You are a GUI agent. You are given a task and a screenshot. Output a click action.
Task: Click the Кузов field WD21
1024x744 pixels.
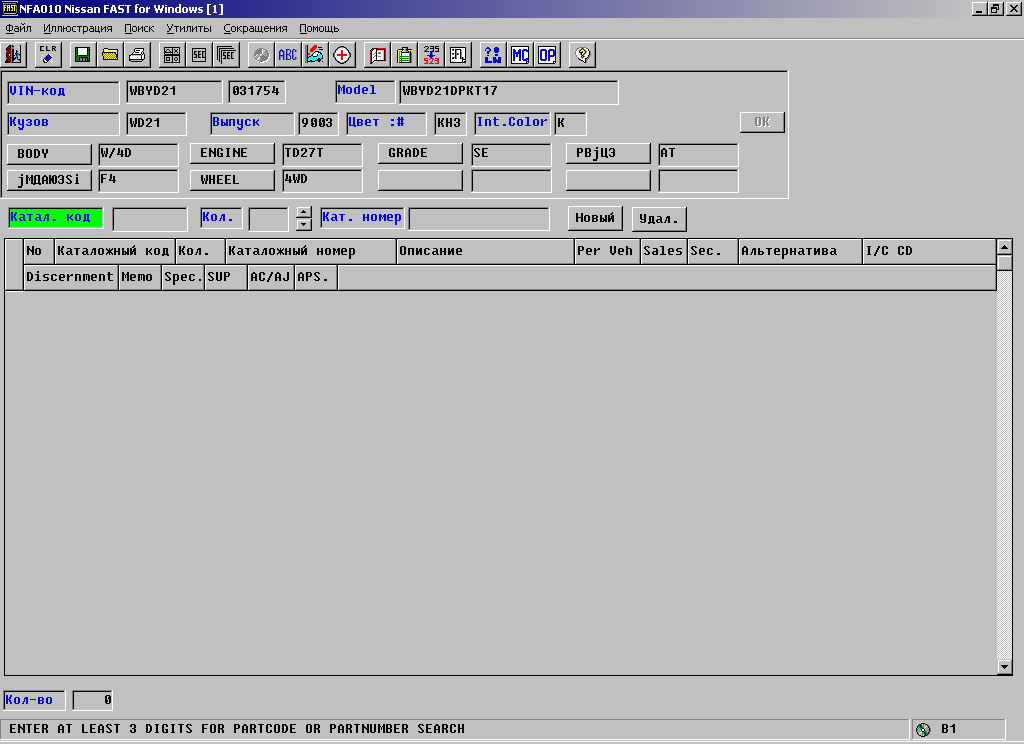[x=156, y=123]
